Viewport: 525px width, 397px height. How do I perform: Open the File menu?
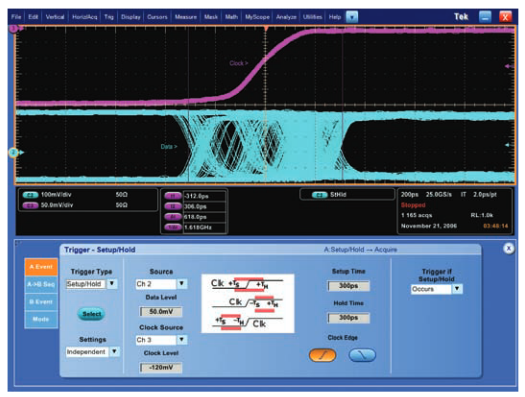[x=16, y=17]
